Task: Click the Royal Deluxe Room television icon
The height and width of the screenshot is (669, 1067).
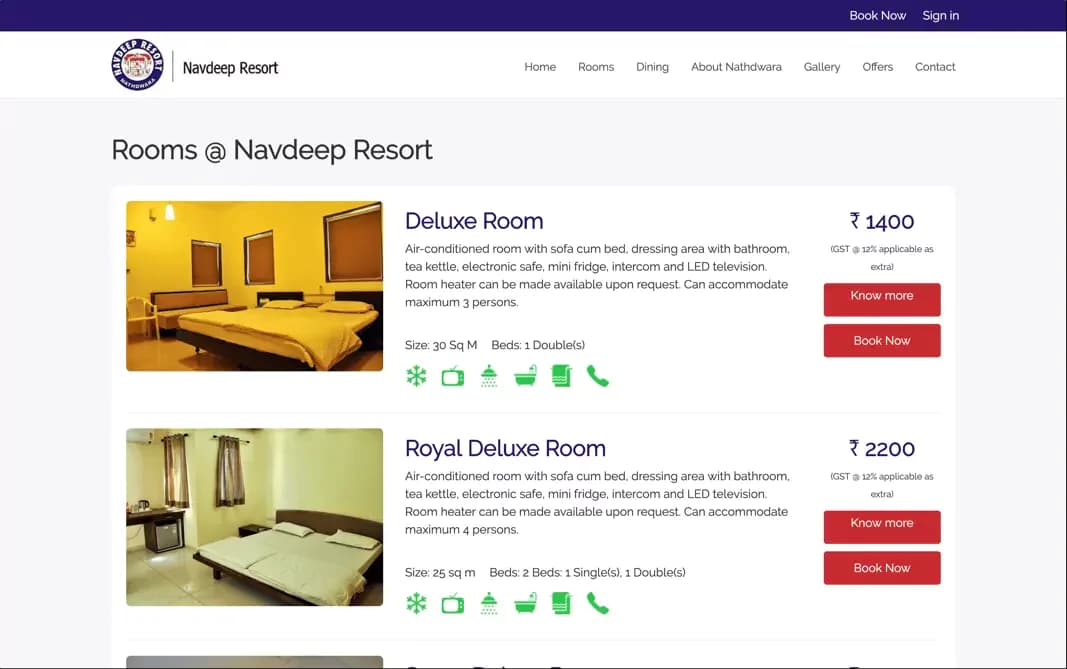Action: tap(453, 603)
